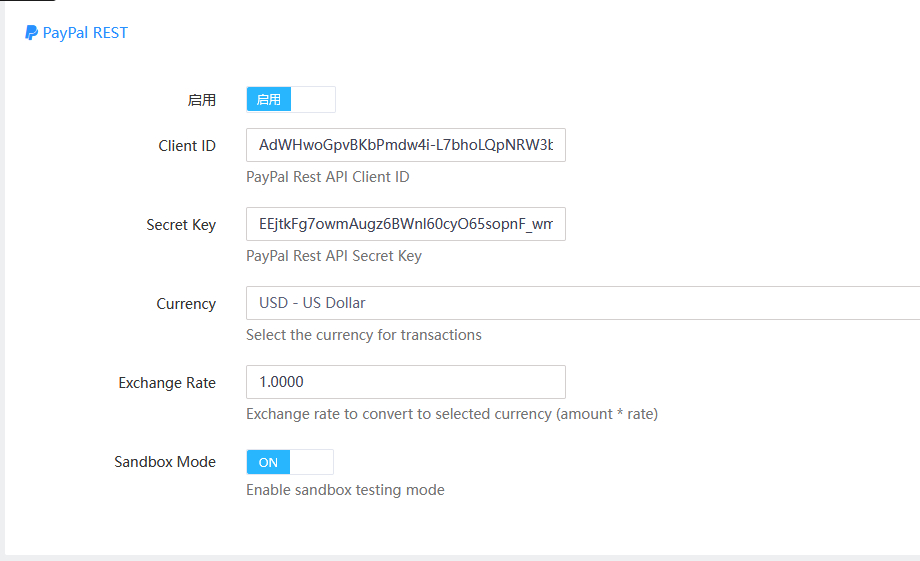Focus the Secret Key input field
The height and width of the screenshot is (561, 920).
405,224
